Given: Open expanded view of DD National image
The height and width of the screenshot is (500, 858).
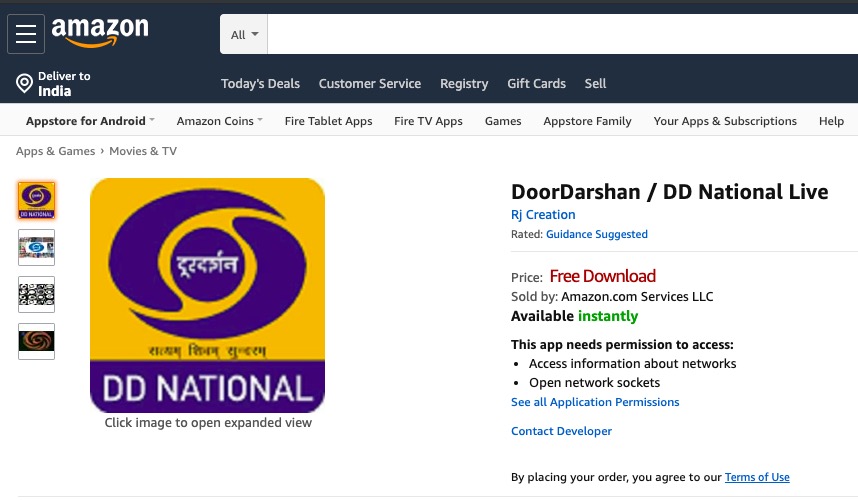Looking at the screenshot, I should point(207,295).
